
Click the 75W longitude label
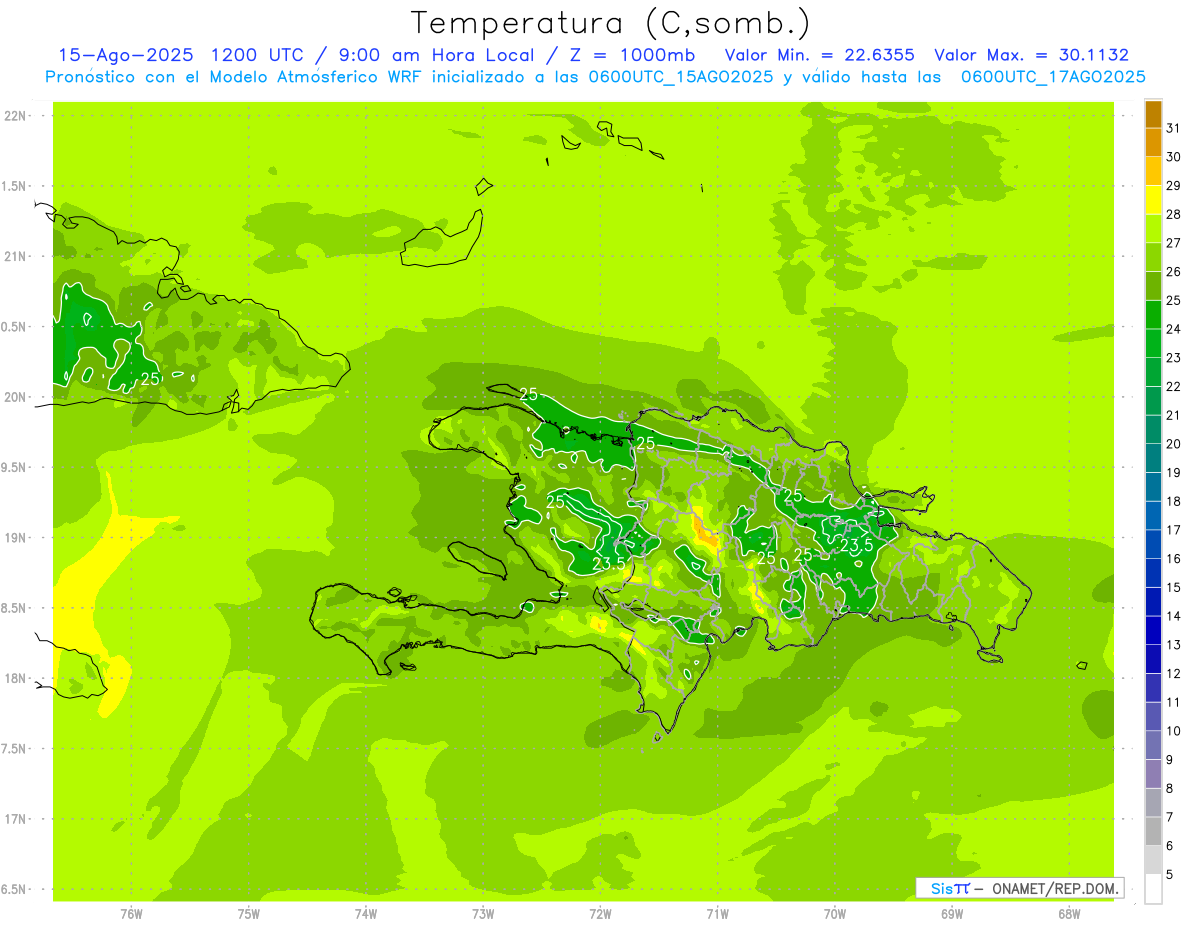[x=249, y=913]
